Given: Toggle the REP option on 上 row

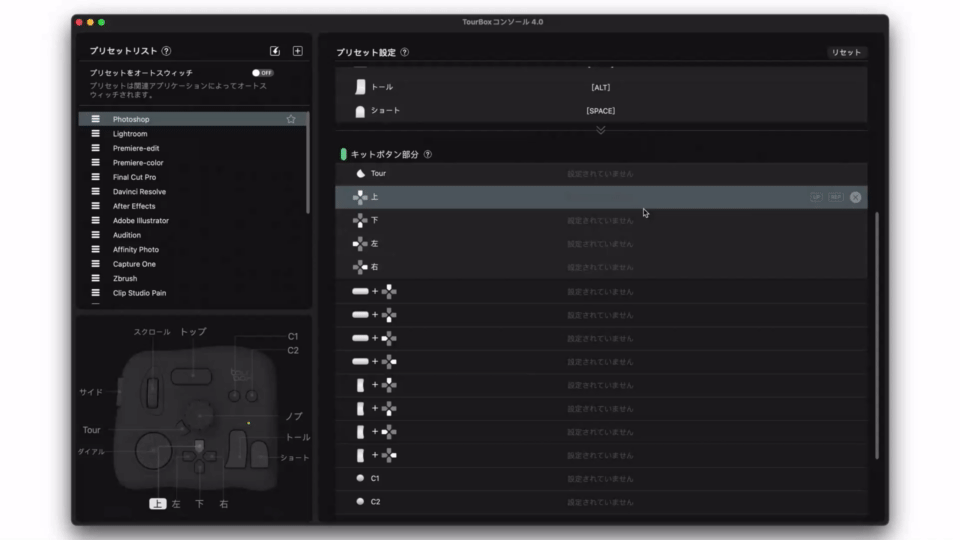Looking at the screenshot, I should (835, 197).
